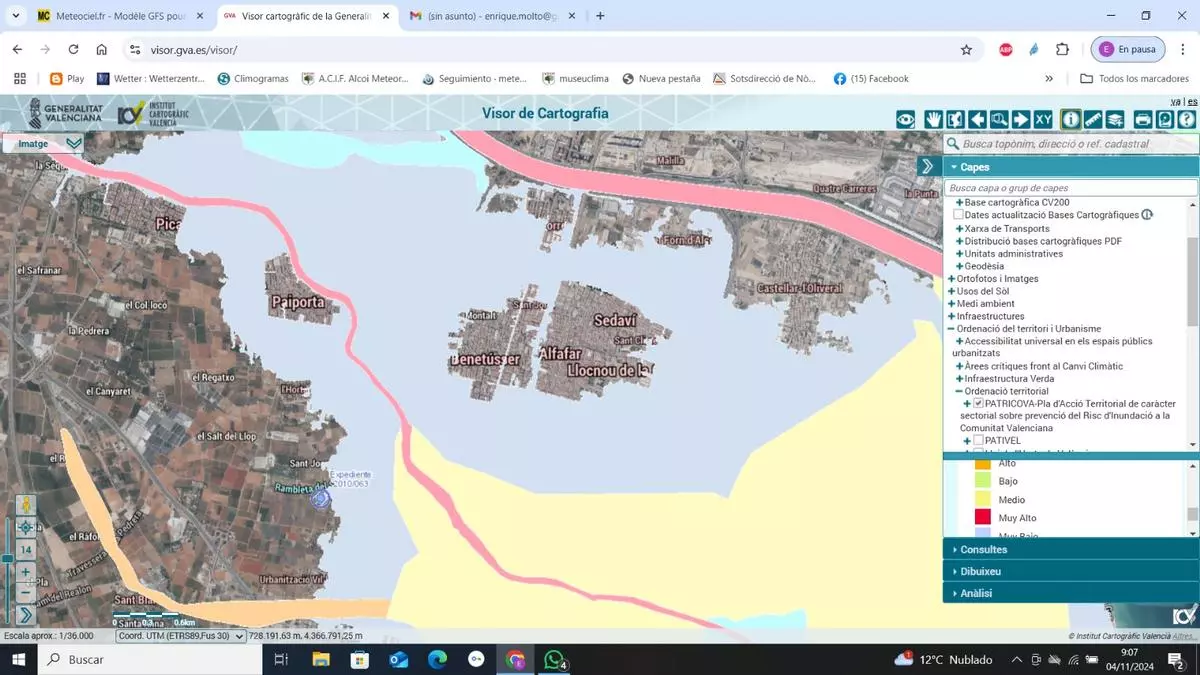The height and width of the screenshot is (675, 1200).
Task: Click the print map icon
Action: 1143,120
